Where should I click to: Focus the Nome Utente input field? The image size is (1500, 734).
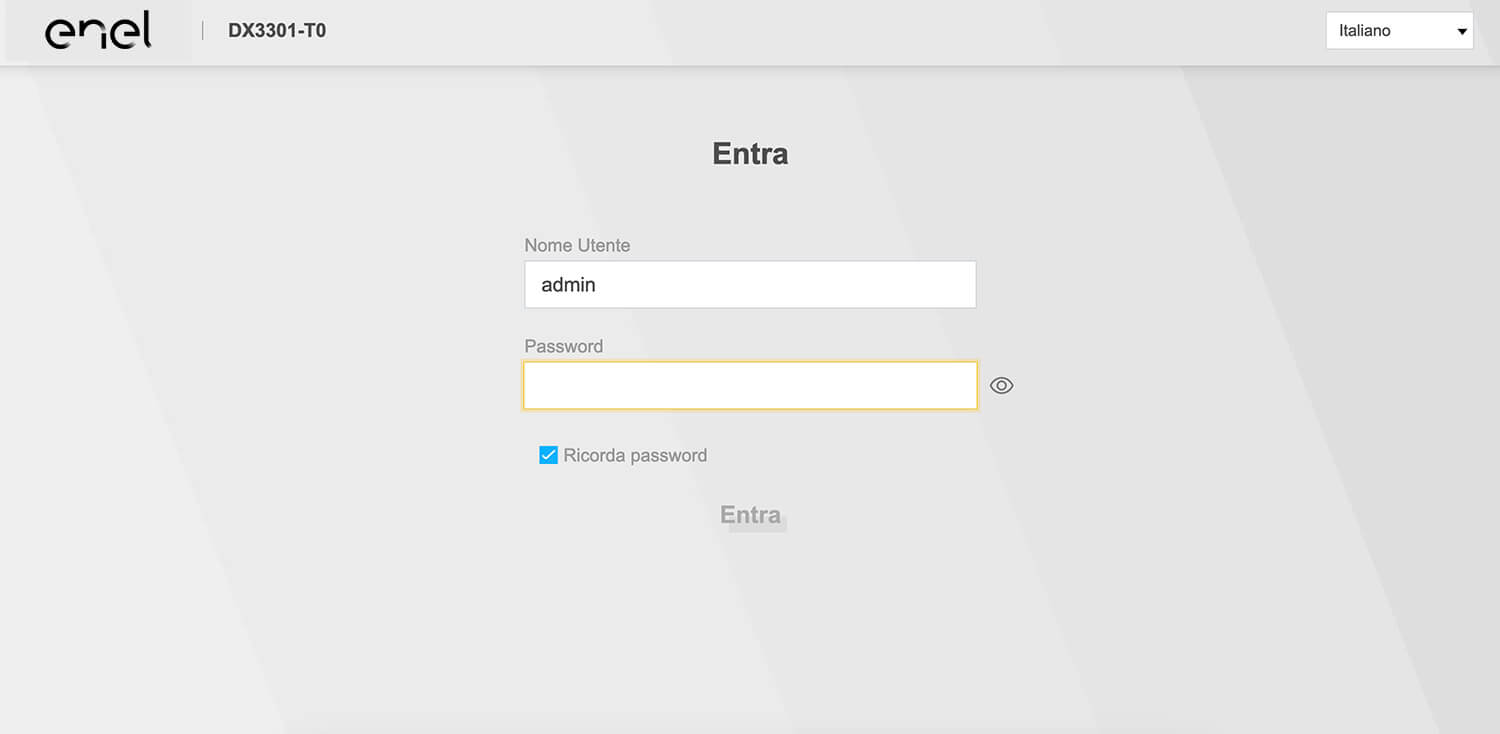pyautogui.click(x=750, y=285)
